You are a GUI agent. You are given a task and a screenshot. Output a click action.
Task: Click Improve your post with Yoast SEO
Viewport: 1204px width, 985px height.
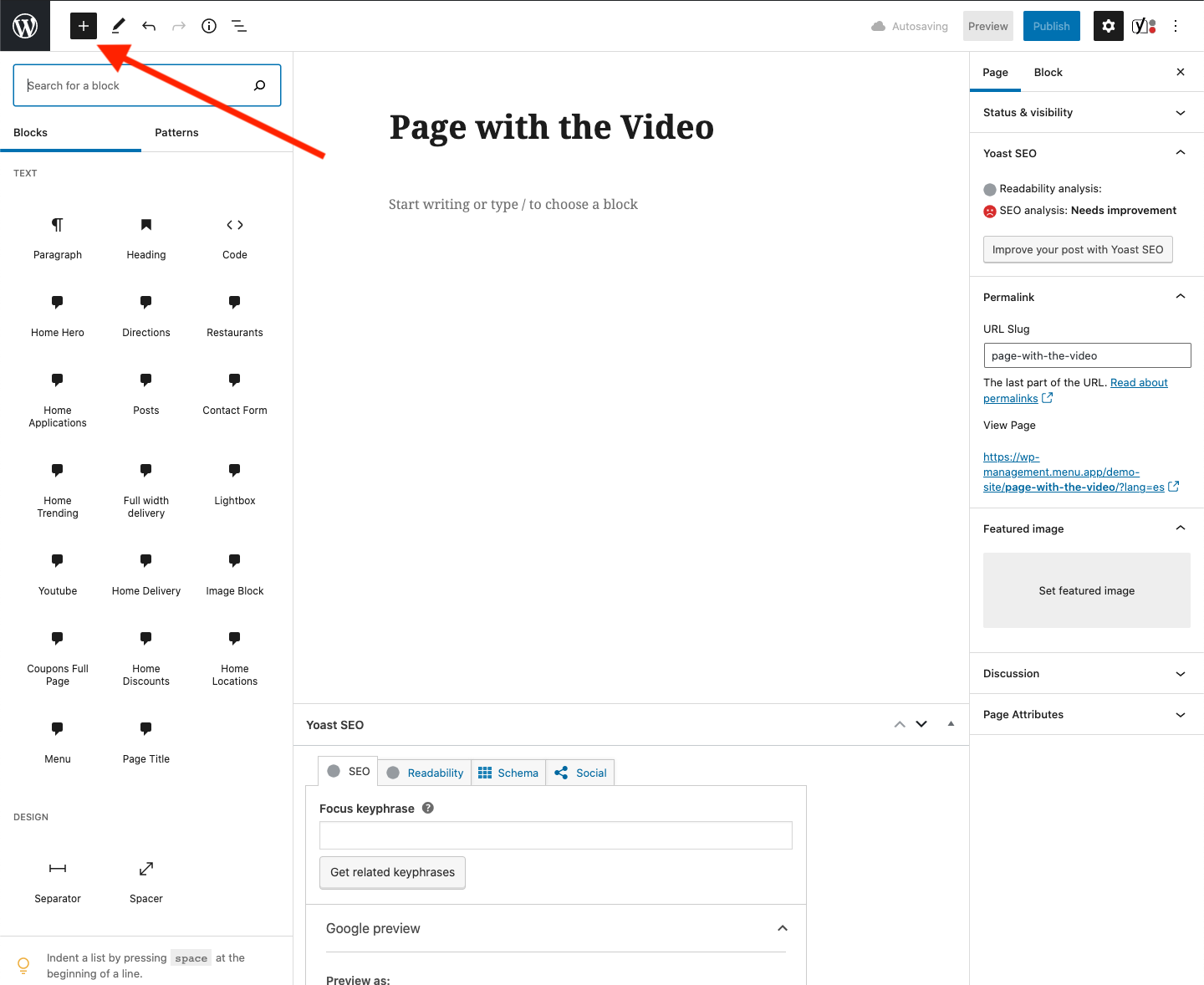(1078, 249)
